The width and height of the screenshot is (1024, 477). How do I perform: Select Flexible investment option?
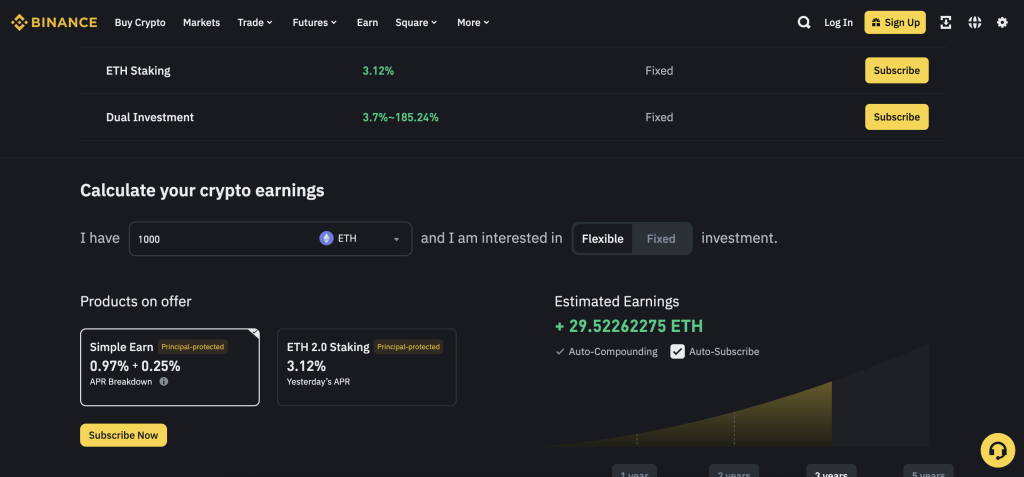(603, 238)
